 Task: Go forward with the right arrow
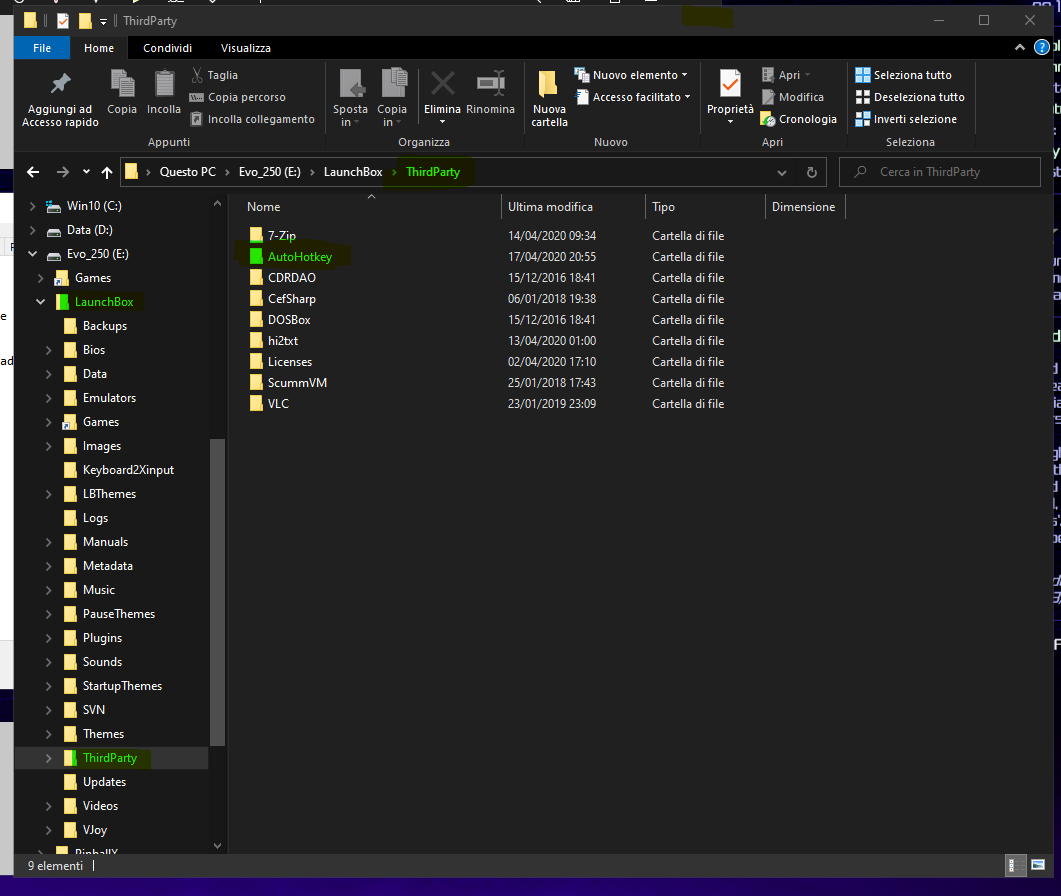pyautogui.click(x=62, y=172)
